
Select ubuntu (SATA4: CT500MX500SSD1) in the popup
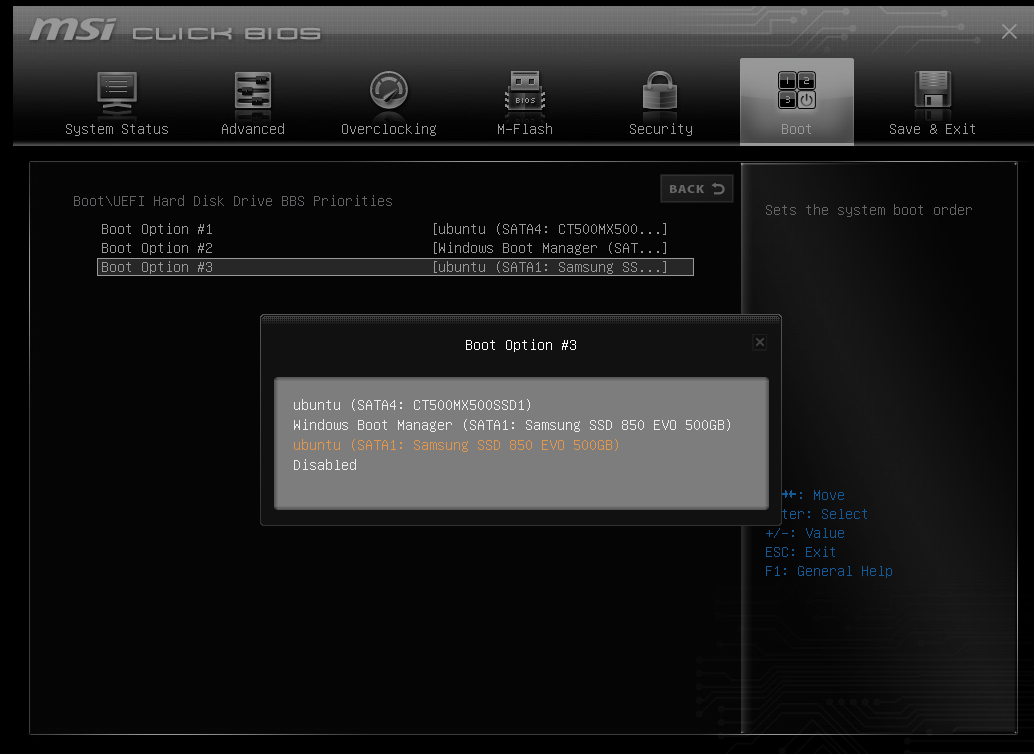412,405
